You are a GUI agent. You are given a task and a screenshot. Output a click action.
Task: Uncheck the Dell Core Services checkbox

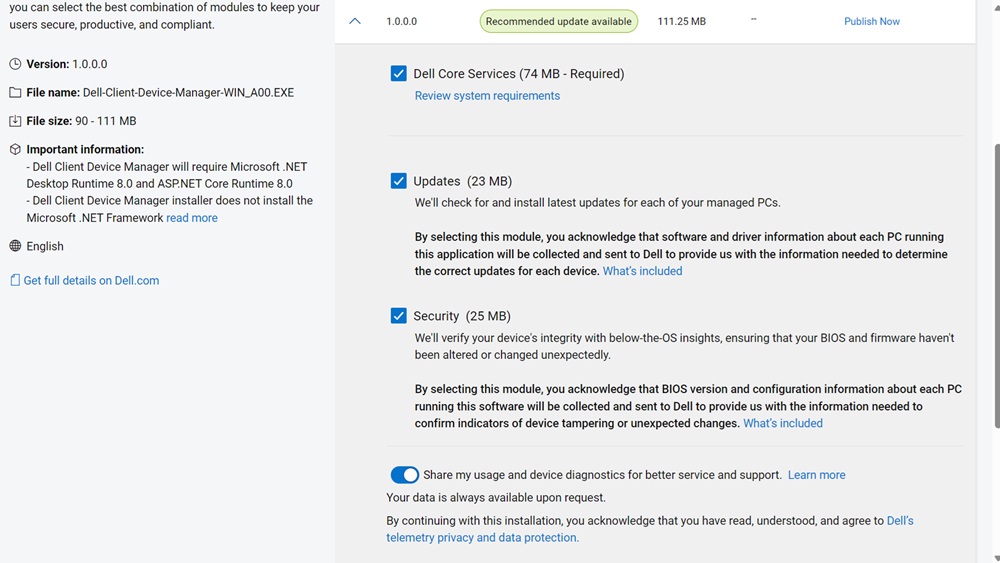point(399,74)
